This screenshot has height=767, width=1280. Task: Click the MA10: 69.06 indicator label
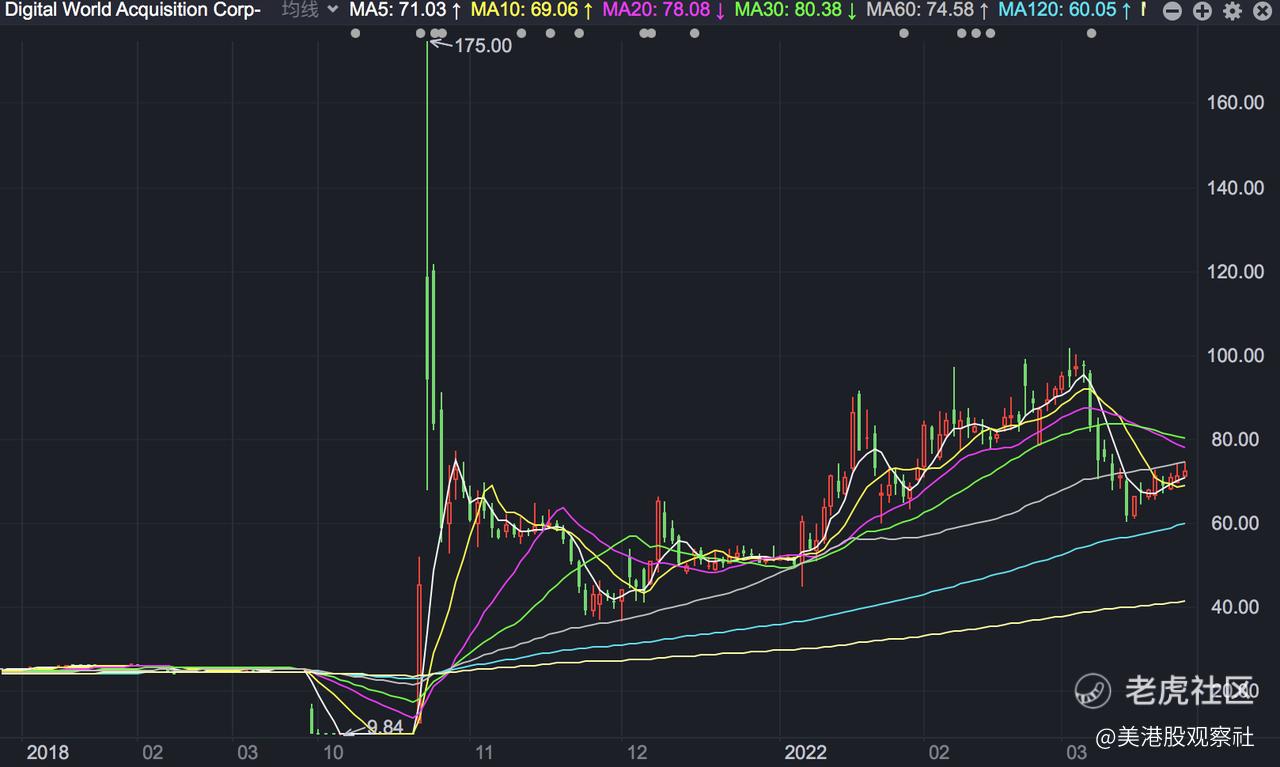[532, 11]
